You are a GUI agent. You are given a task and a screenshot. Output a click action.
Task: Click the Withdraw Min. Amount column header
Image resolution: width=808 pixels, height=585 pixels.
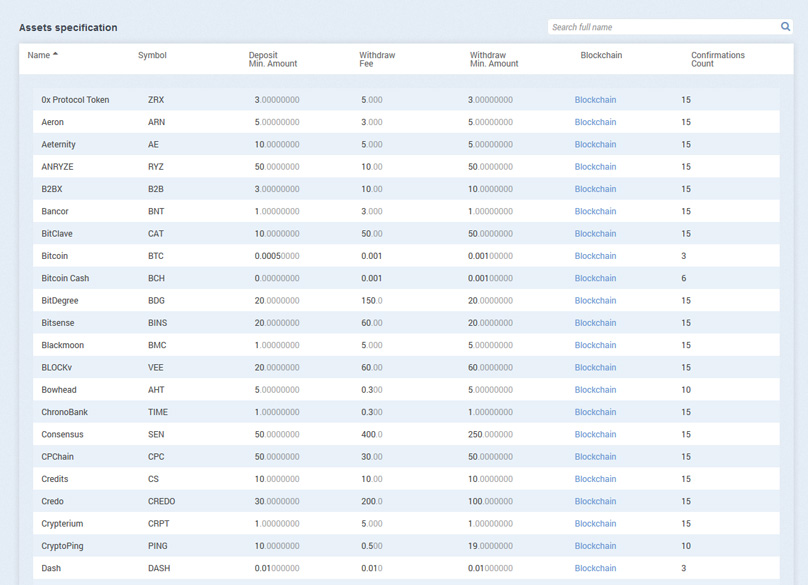point(494,59)
